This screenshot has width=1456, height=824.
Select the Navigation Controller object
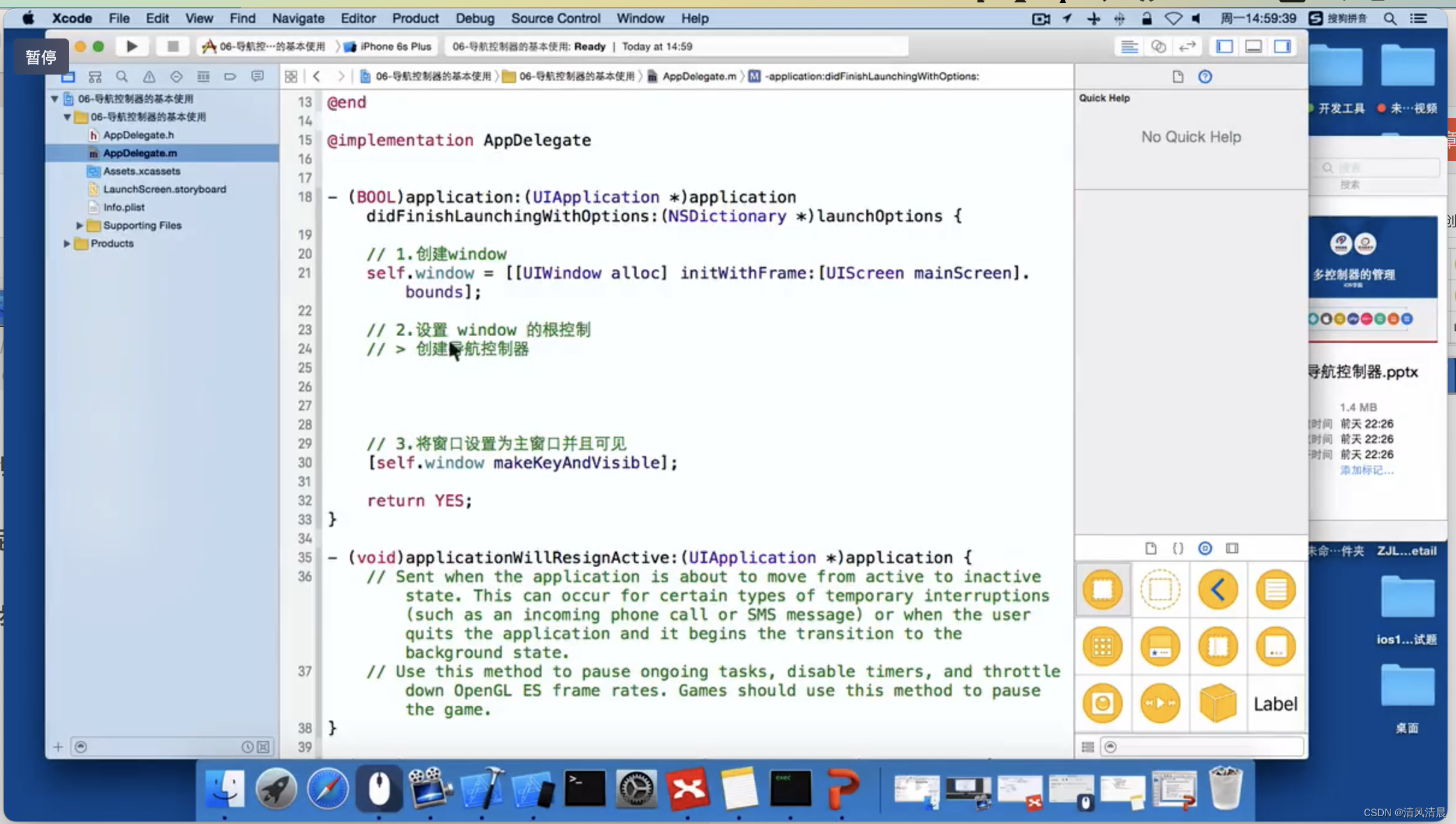[1218, 589]
